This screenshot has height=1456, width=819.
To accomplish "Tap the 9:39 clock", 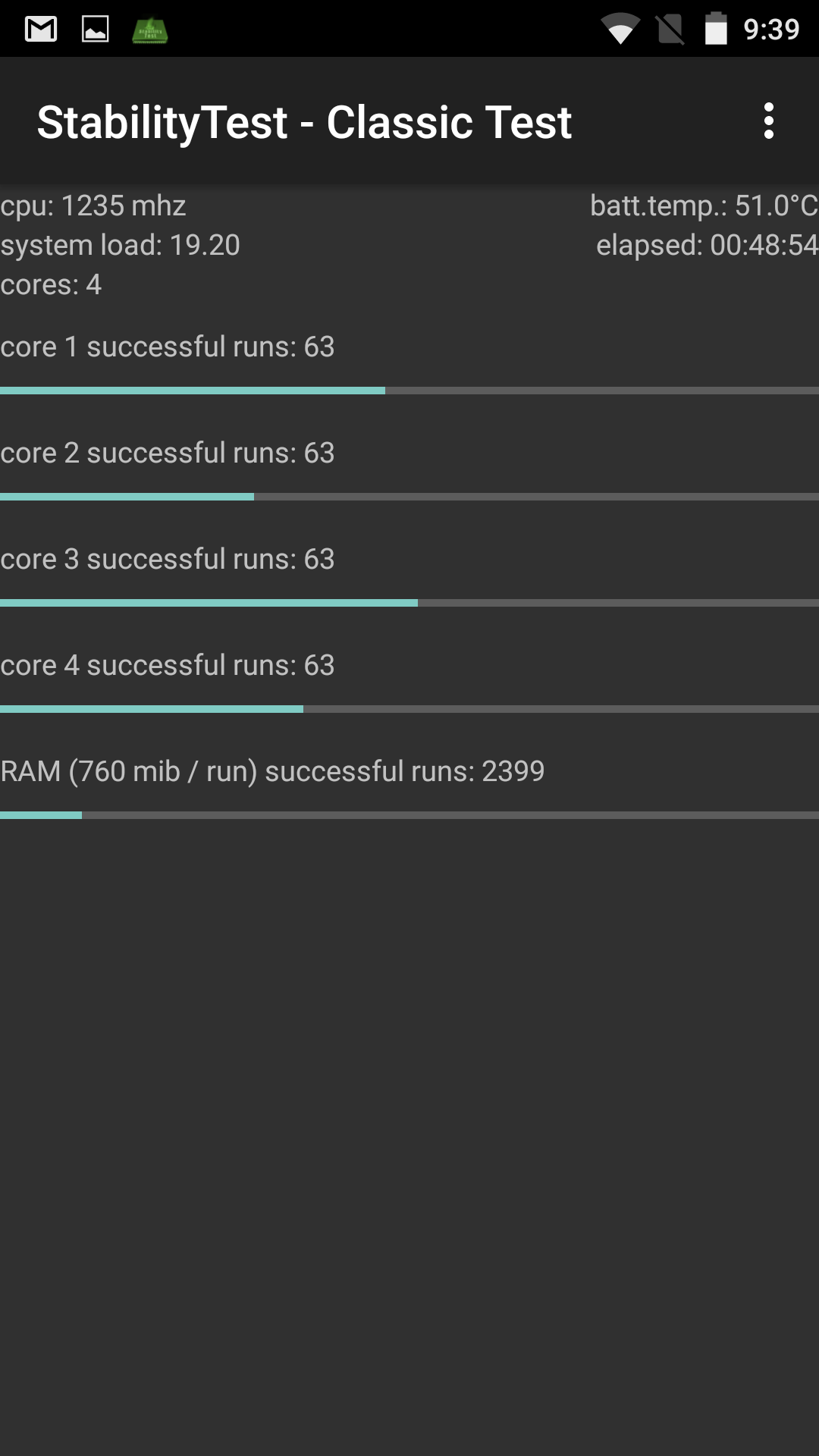I will (771, 30).
